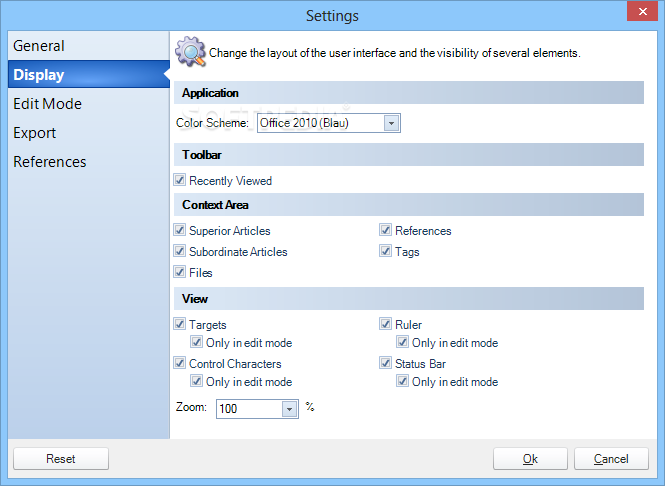Viewport: 665px width, 486px height.
Task: Toggle Only in edit mode under Targets
Action: [x=196, y=342]
